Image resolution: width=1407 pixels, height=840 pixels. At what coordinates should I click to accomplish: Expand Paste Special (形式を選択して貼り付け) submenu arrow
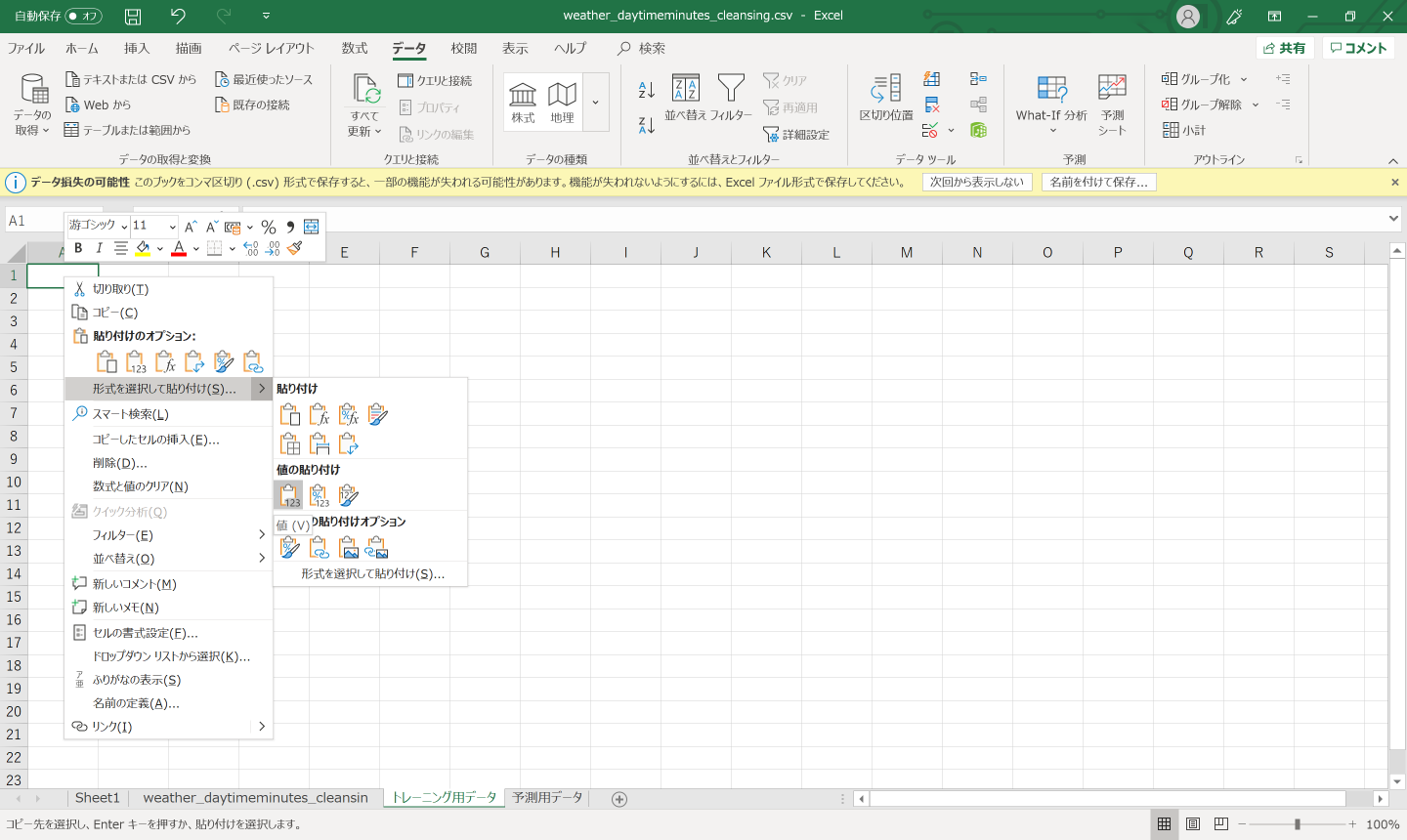click(x=262, y=389)
